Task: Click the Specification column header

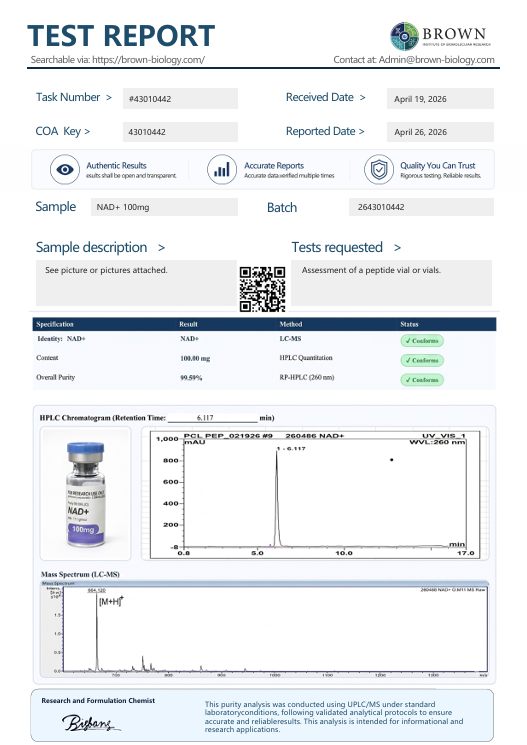Action: [55, 324]
